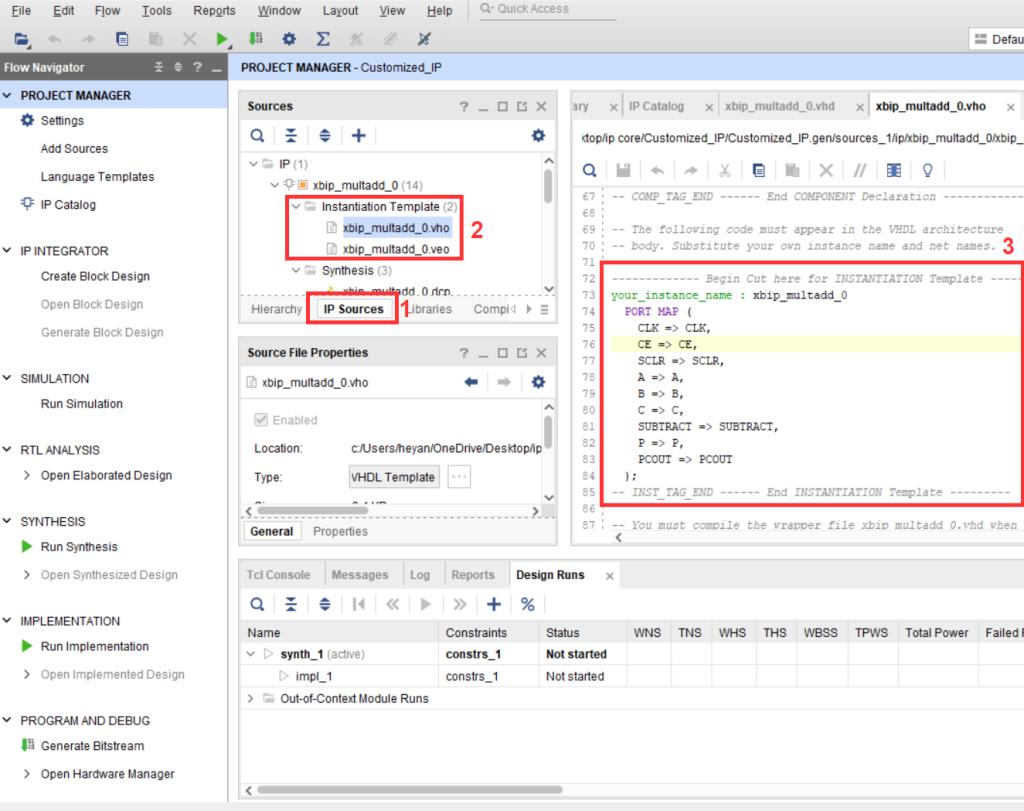Screen dimensions: 1024x811
Task: Open Source File Properties settings gear
Action: click(x=538, y=382)
